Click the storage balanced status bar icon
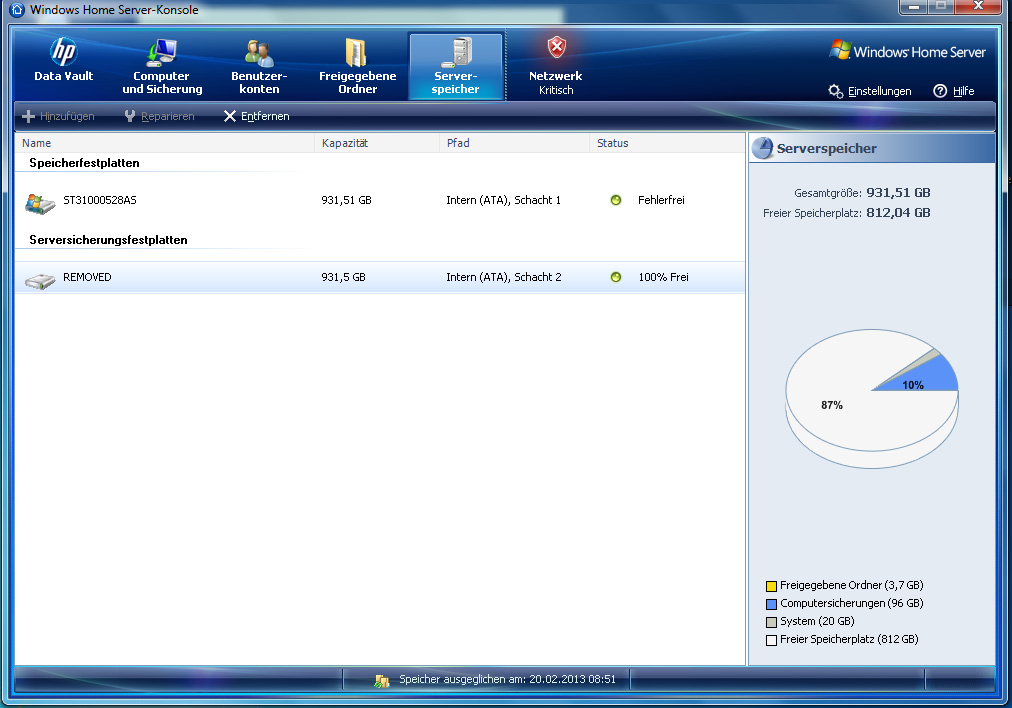 [381, 680]
